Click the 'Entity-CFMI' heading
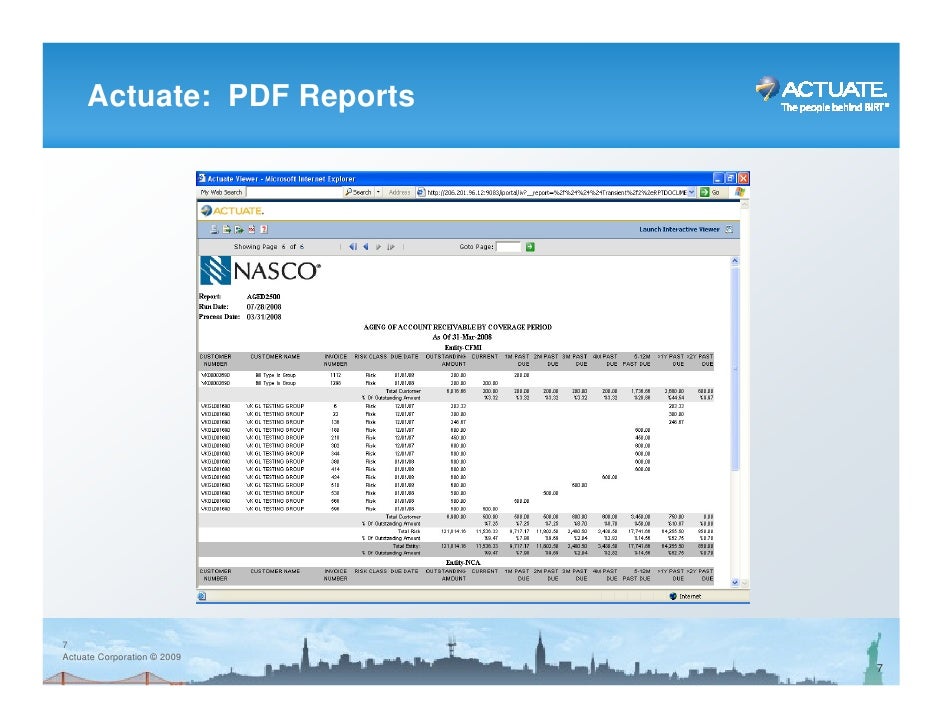The height and width of the screenshot is (728, 942). tap(463, 348)
